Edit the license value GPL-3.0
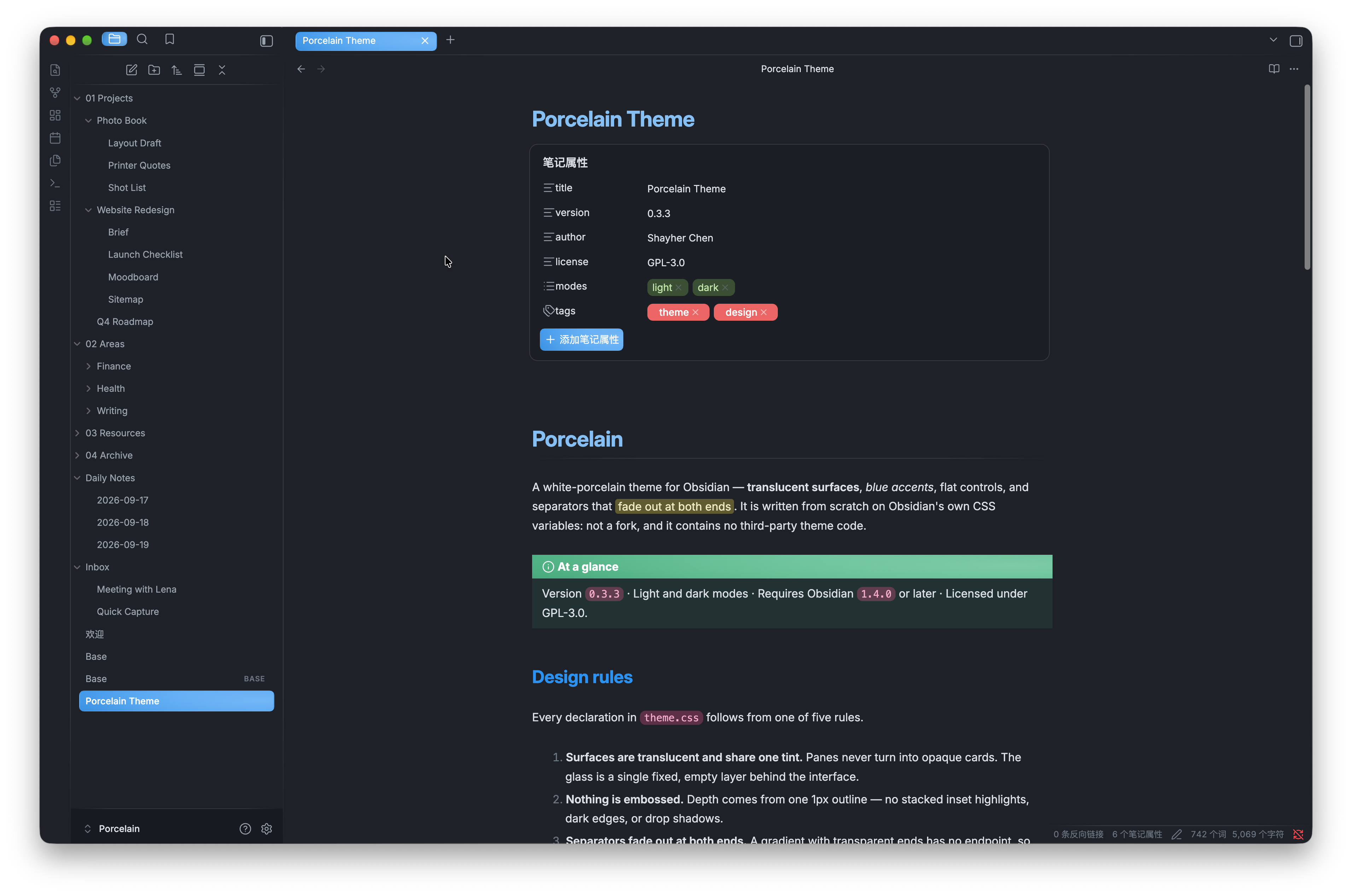 [666, 262]
